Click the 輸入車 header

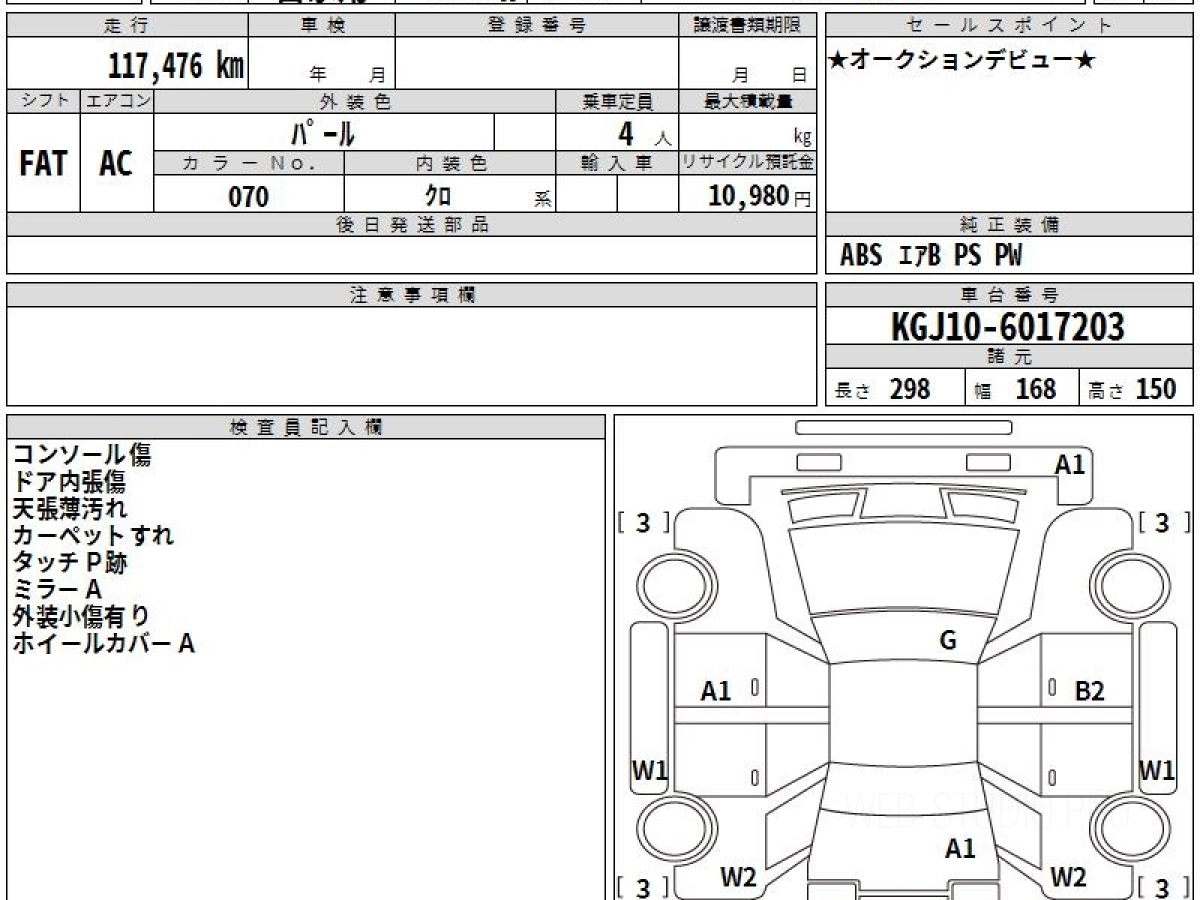(x=617, y=163)
